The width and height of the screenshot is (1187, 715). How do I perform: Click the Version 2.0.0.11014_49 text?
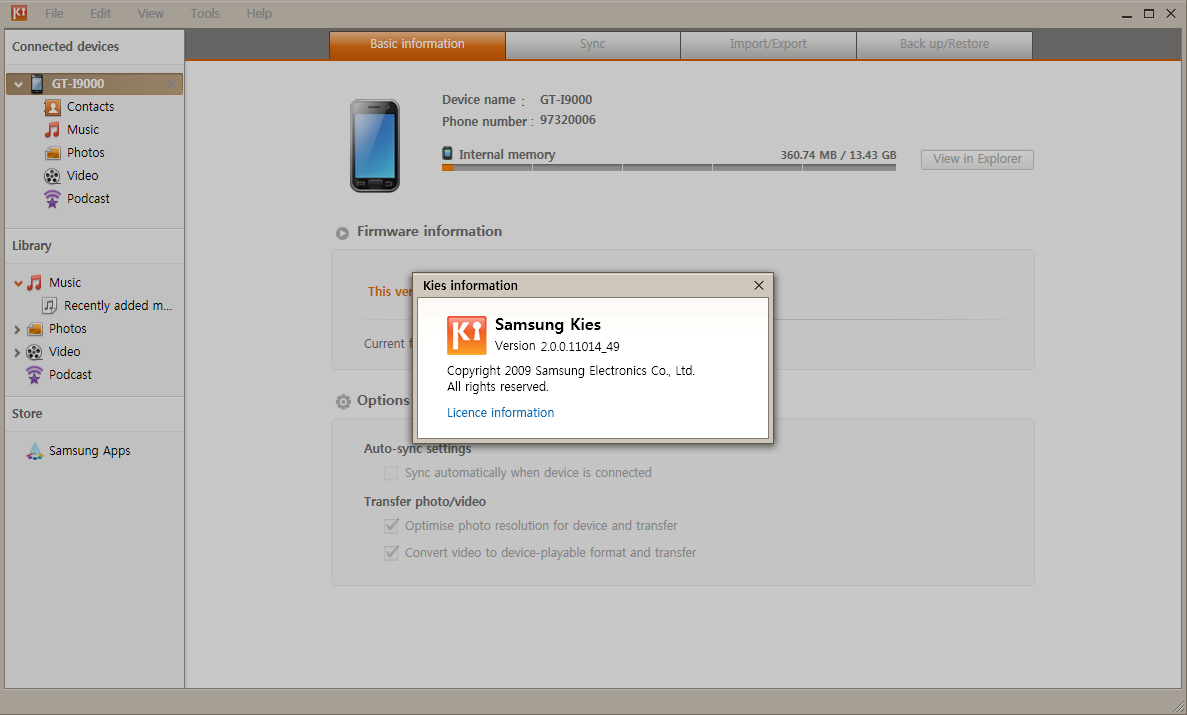pyautogui.click(x=557, y=346)
